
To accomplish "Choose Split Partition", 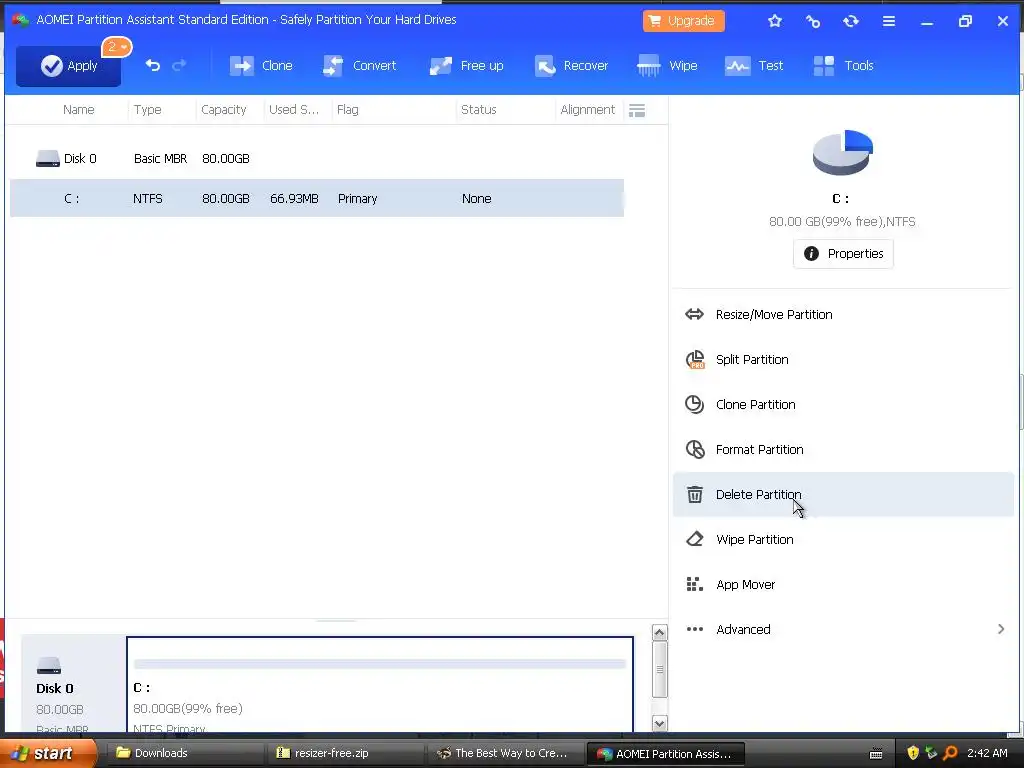I will (843, 359).
